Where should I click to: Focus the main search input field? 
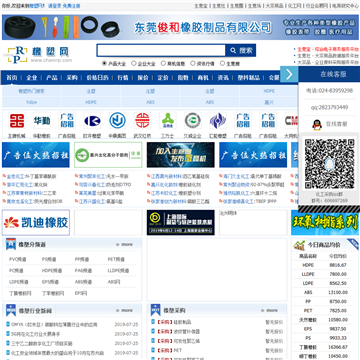click(x=161, y=50)
